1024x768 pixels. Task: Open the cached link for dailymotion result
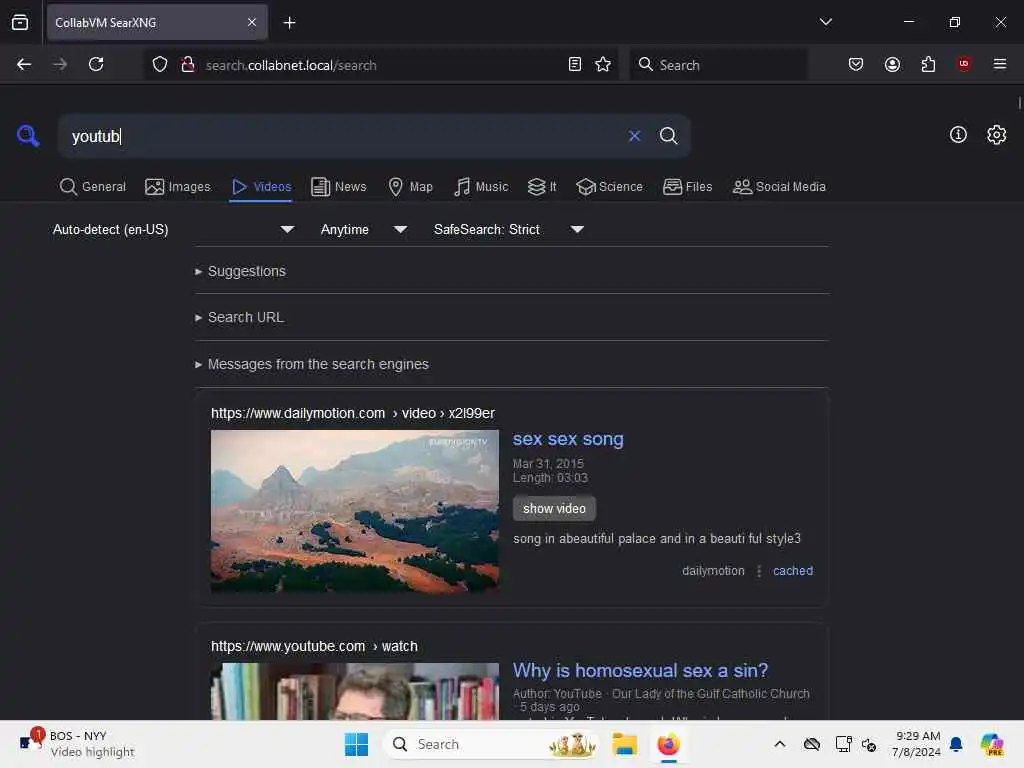pos(793,571)
